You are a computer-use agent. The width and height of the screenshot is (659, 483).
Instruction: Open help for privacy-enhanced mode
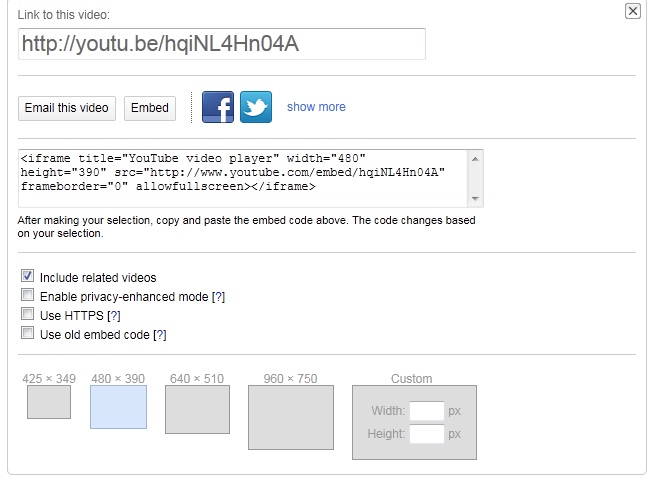pos(218,297)
